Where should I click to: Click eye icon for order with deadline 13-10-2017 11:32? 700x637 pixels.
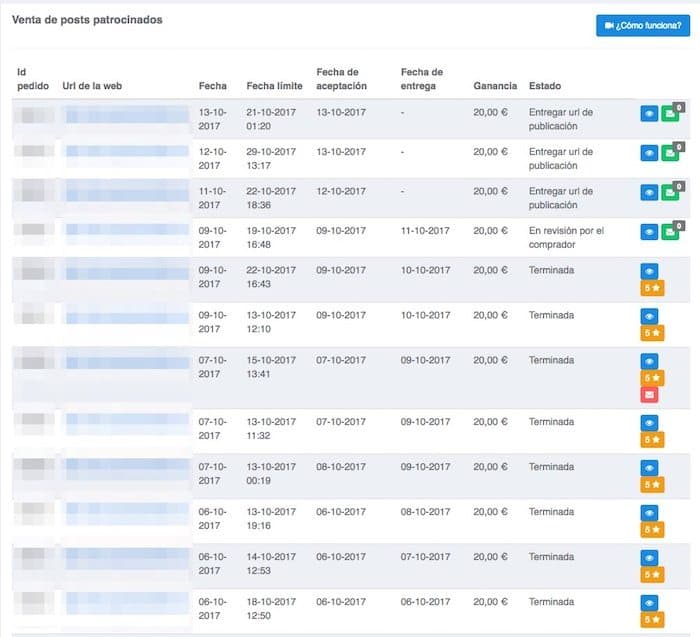[649, 422]
